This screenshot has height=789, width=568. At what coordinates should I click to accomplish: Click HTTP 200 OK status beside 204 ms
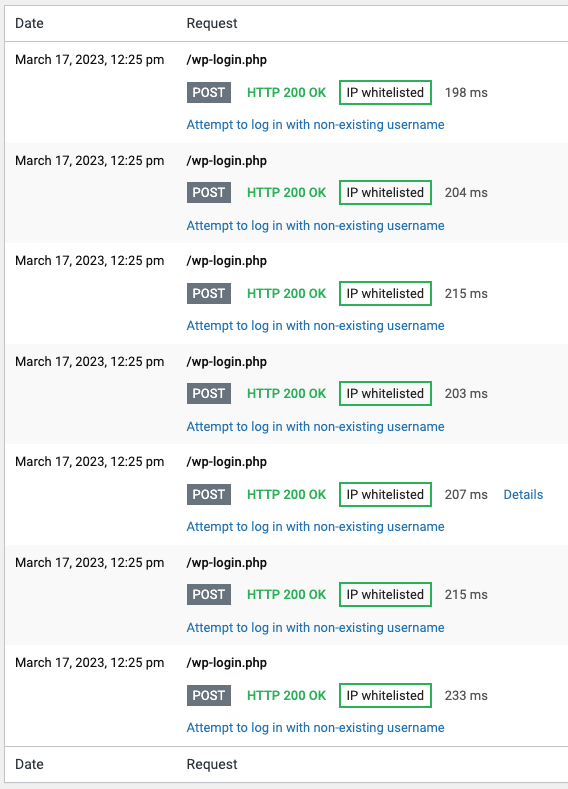286,193
